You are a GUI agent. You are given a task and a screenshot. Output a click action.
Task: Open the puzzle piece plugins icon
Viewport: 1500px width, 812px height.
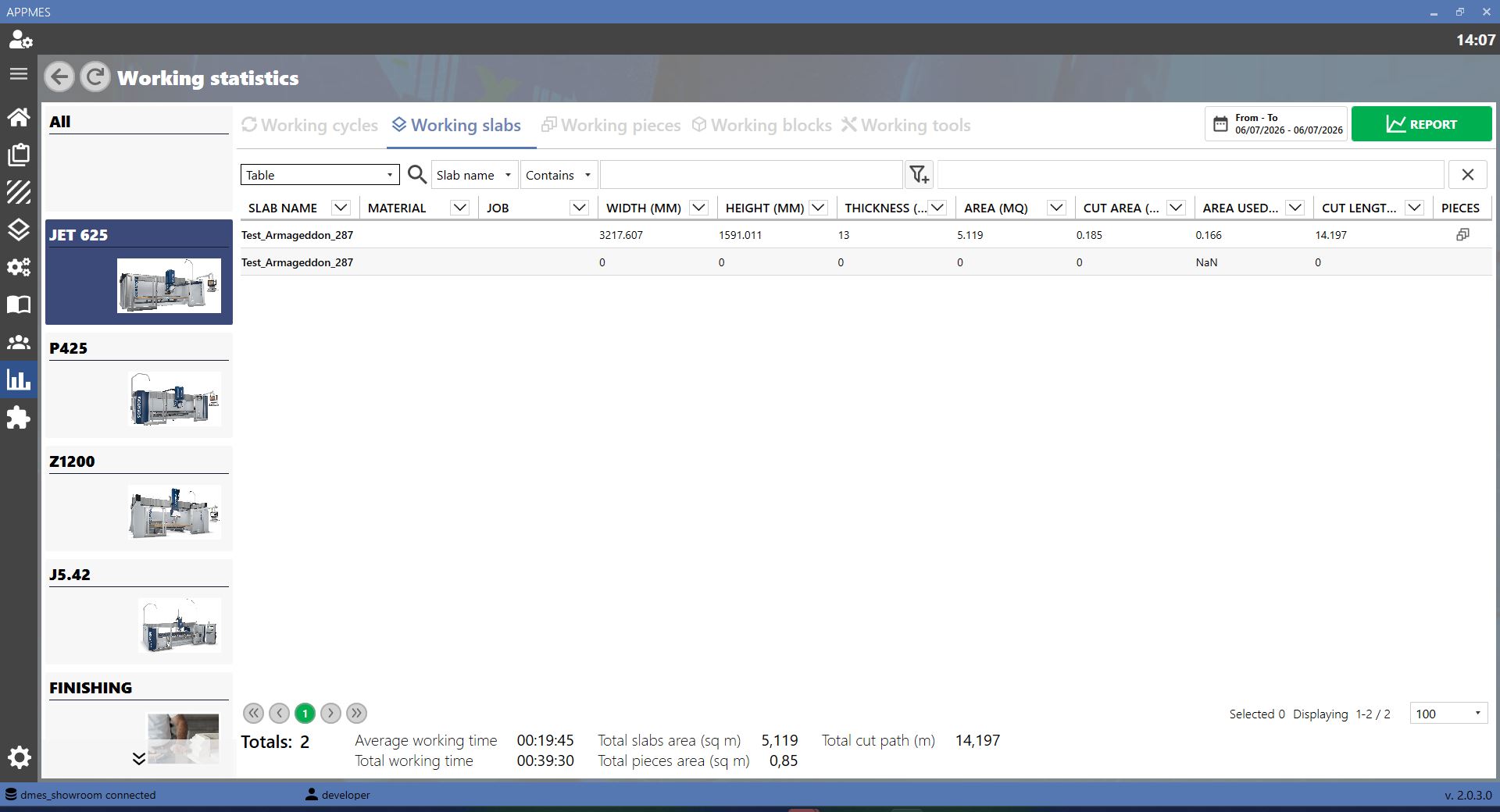19,418
